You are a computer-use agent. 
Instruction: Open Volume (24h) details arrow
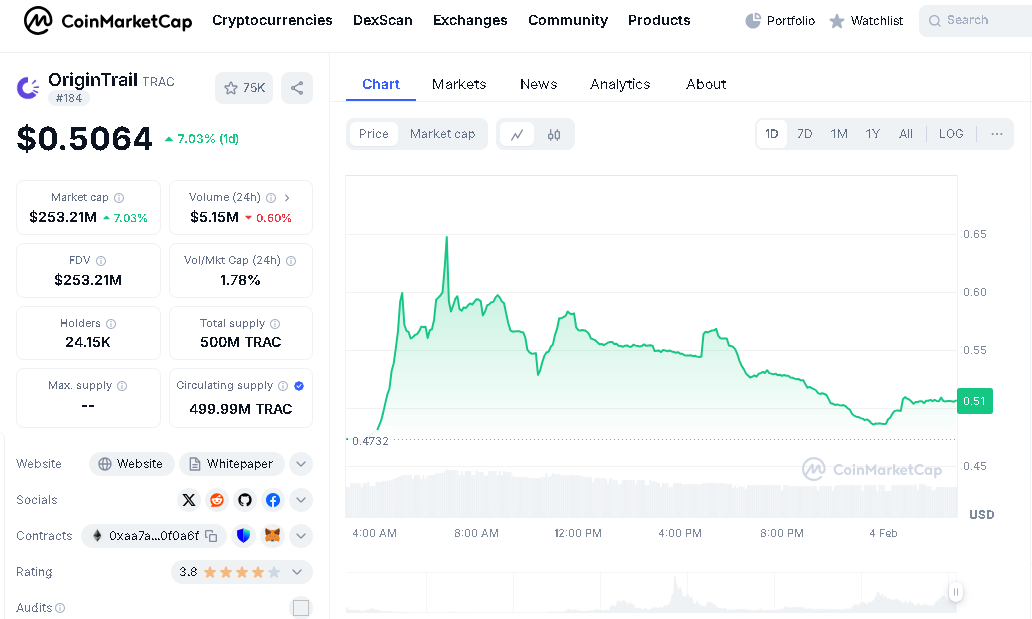(x=287, y=198)
